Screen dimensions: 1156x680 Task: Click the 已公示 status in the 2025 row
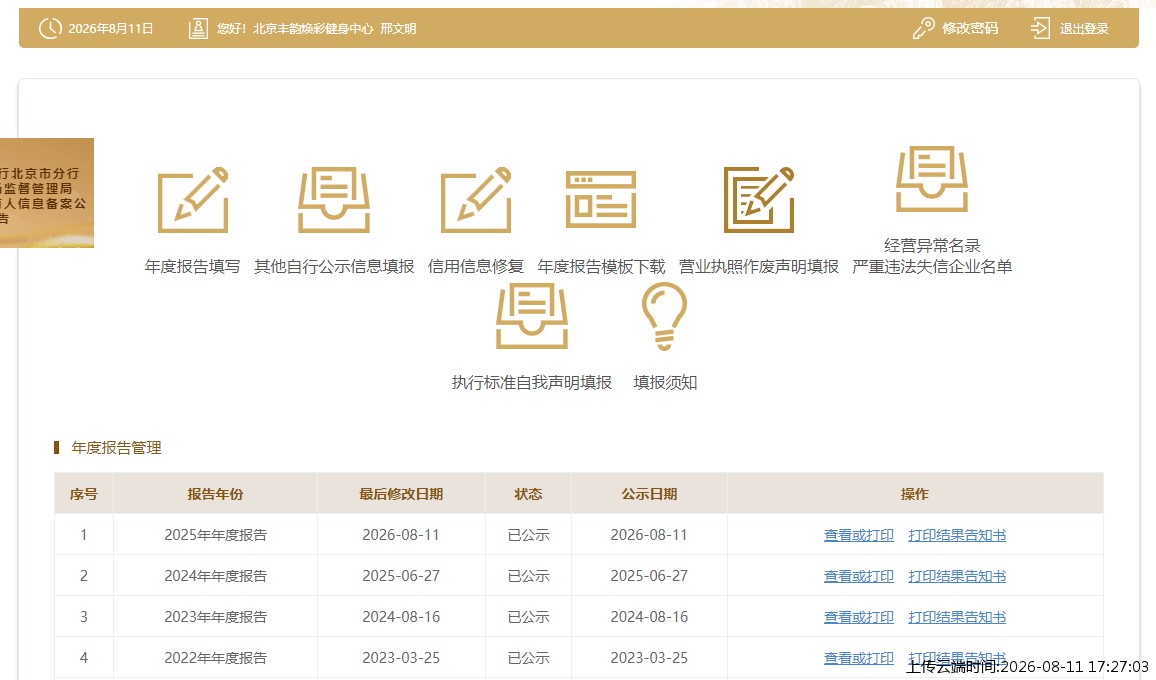(x=529, y=535)
